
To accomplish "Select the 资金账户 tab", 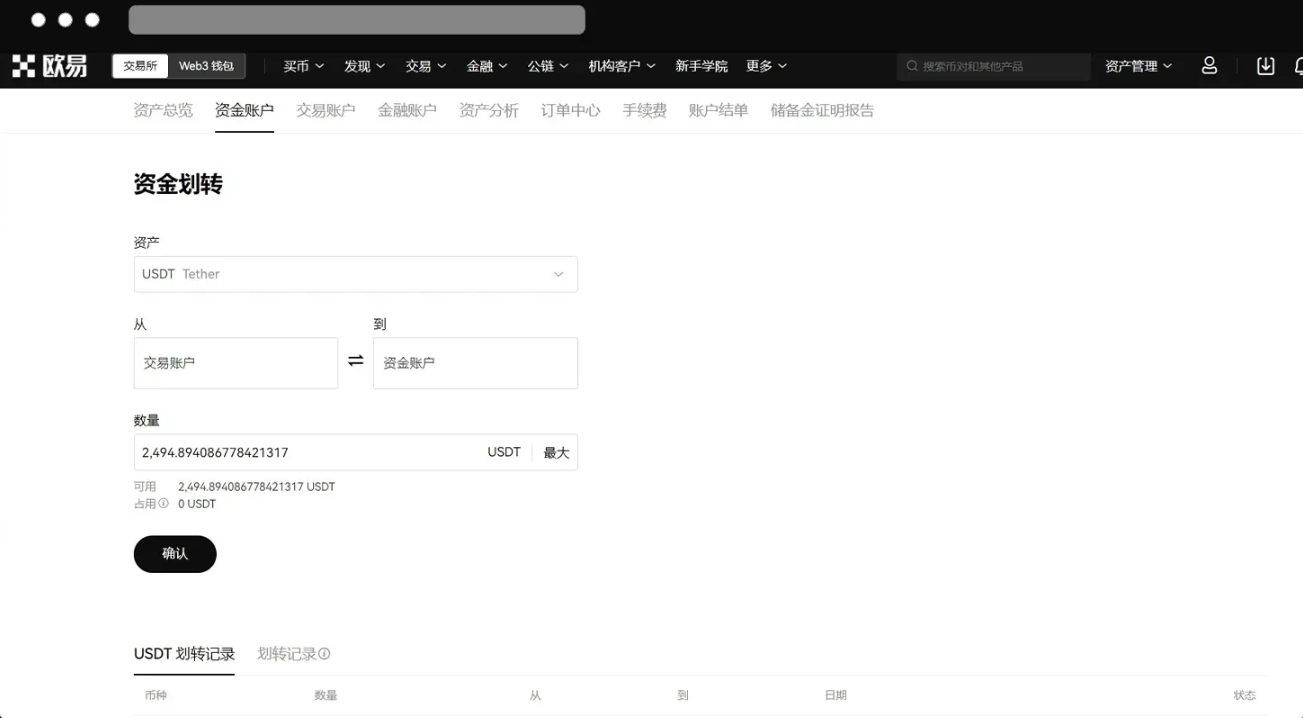I will tap(244, 110).
